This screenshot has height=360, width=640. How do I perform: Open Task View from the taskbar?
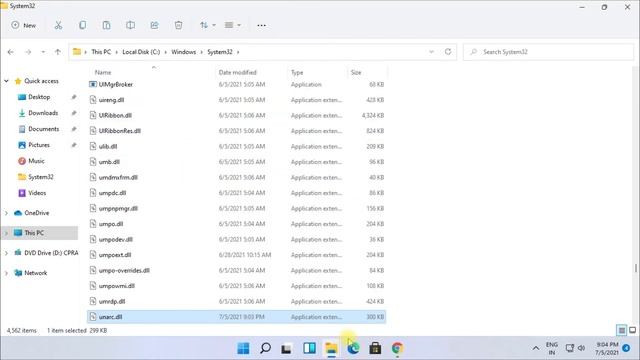(x=287, y=348)
